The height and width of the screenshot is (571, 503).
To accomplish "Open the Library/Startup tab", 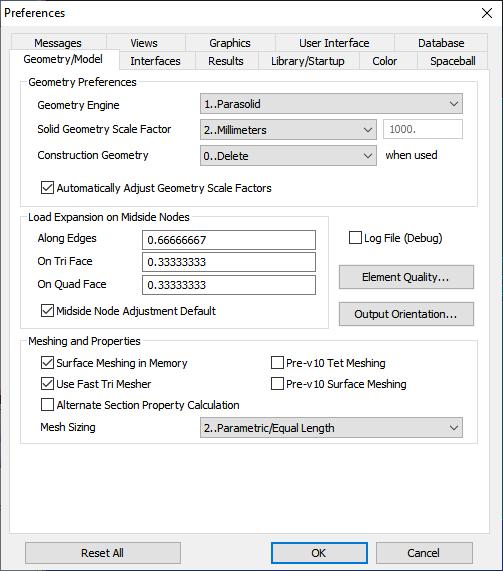I will coord(308,61).
